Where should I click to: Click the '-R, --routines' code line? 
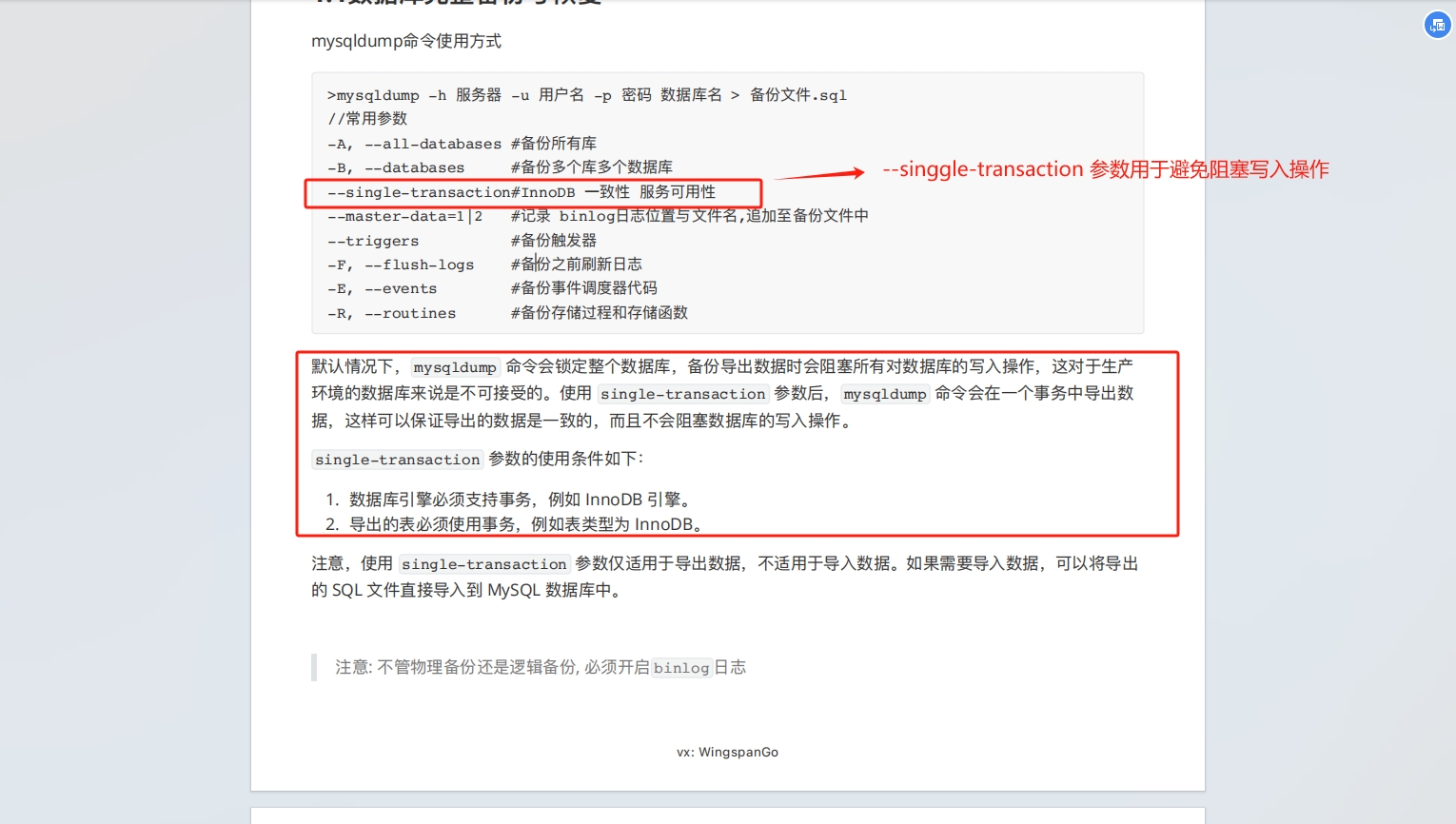pos(507,313)
